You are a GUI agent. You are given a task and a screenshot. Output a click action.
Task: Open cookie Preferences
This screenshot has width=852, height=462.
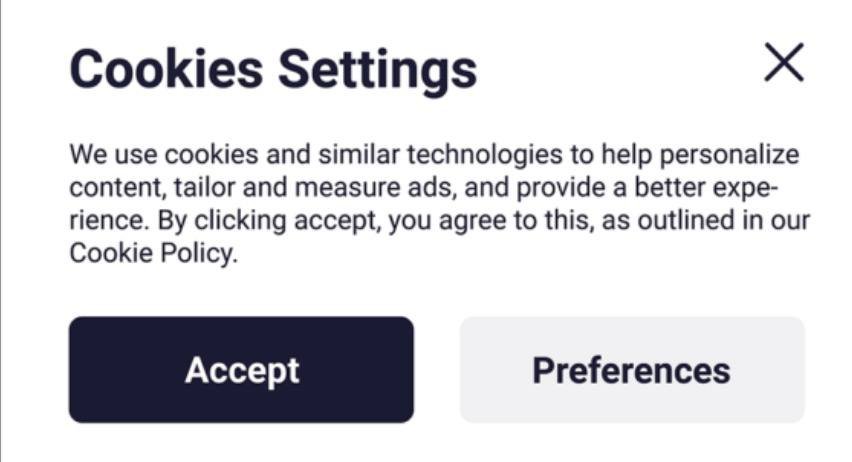[x=631, y=370]
